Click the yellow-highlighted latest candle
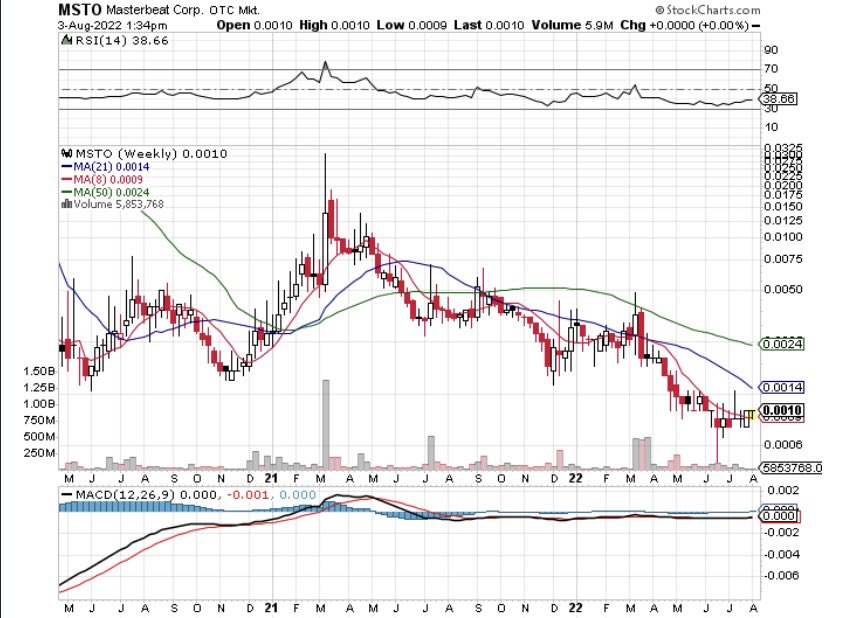Viewport: 857px width, 618px height. tap(752, 416)
